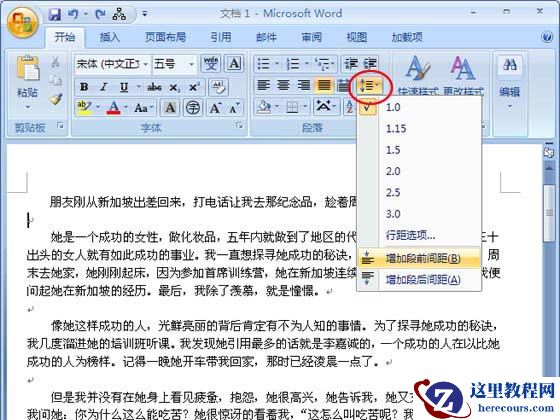Open the 剪贴板 dialog launcher
The image size is (560, 420).
61,125
